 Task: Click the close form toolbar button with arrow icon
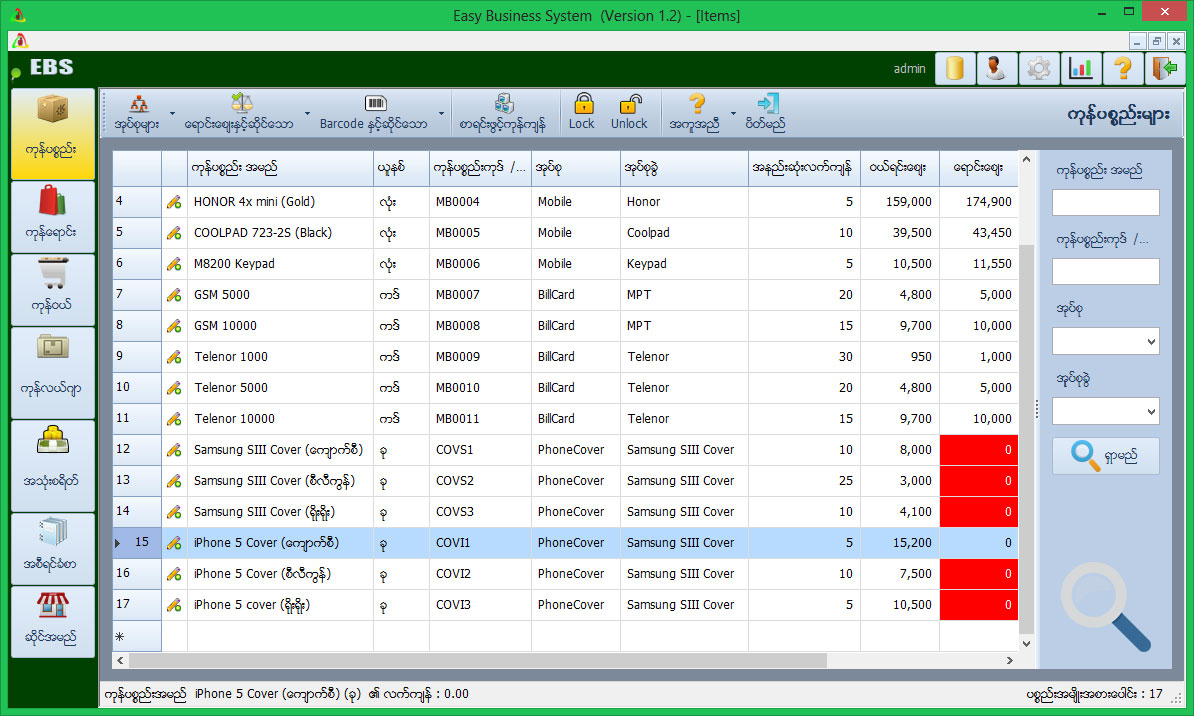pos(765,112)
